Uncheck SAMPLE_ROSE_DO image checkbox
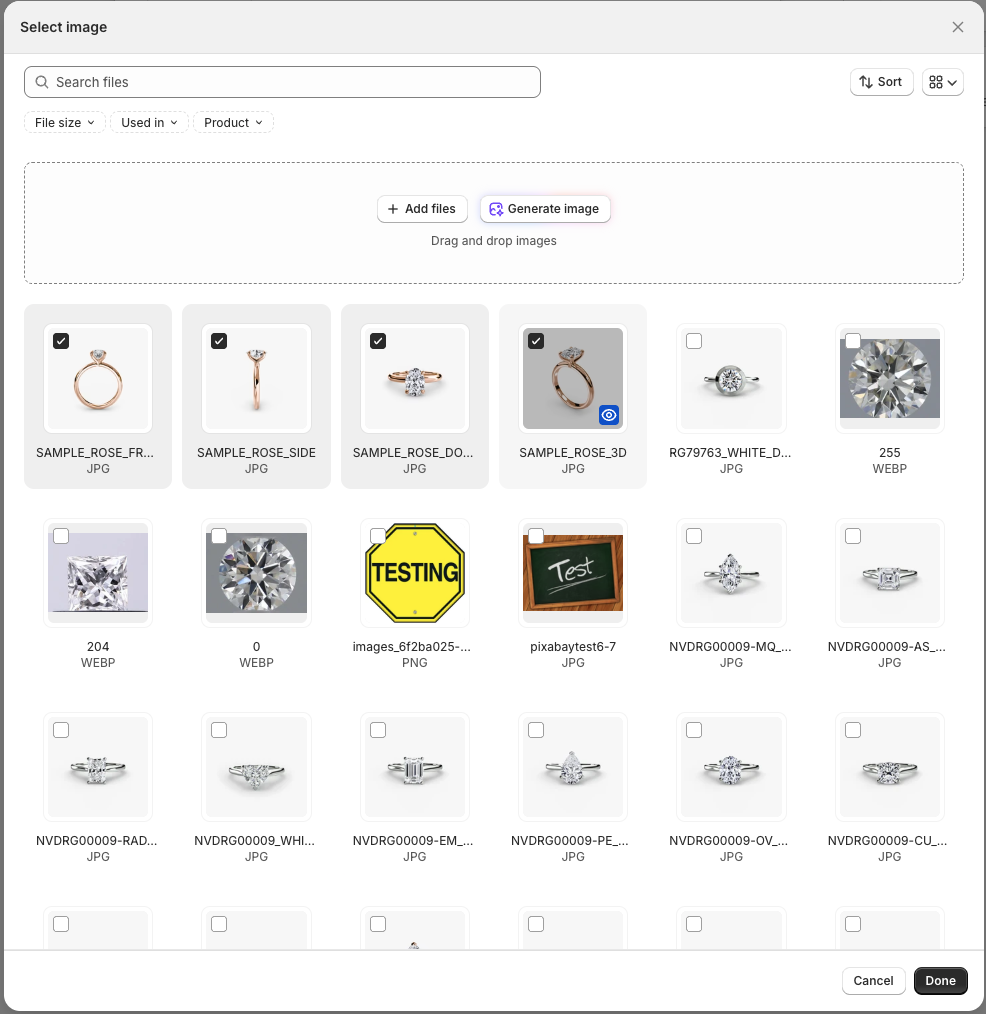 [x=378, y=341]
